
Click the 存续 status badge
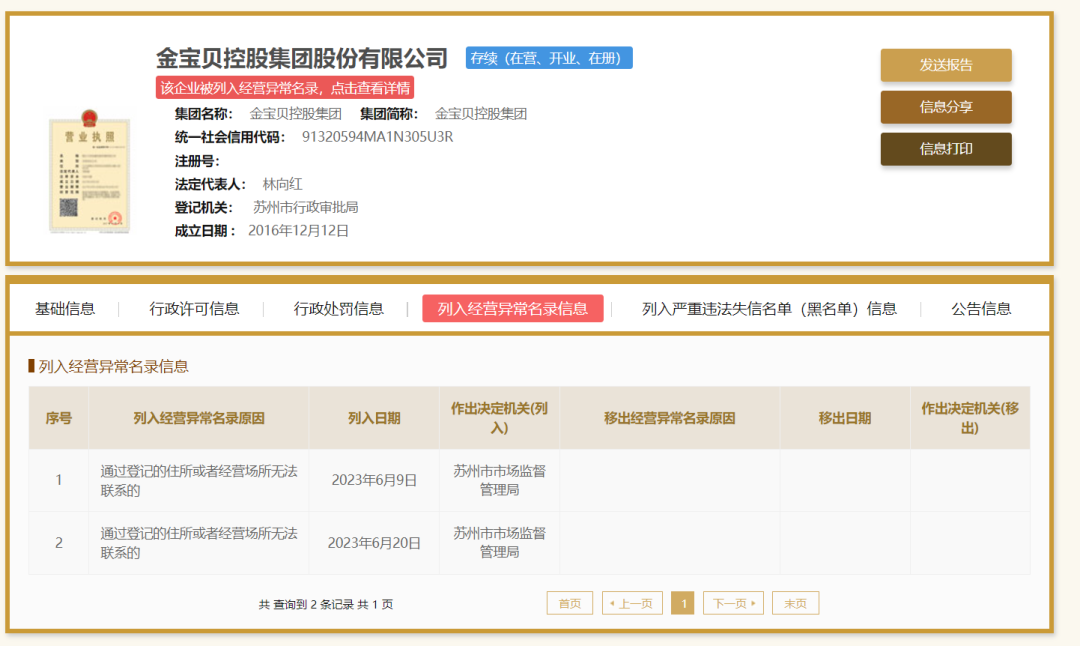point(548,57)
